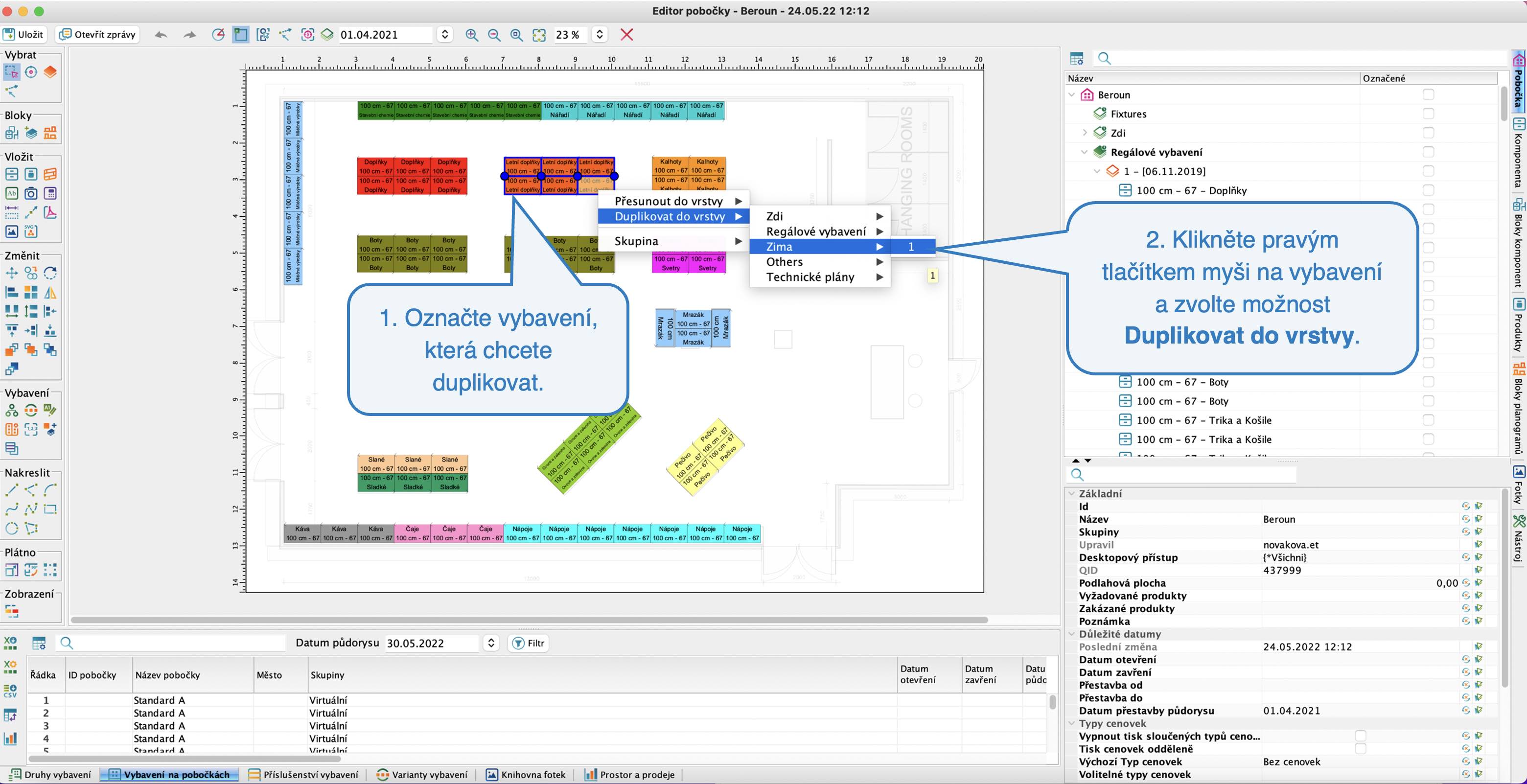
Task: Switch to Příslušenství vybavení tab
Action: point(303,775)
